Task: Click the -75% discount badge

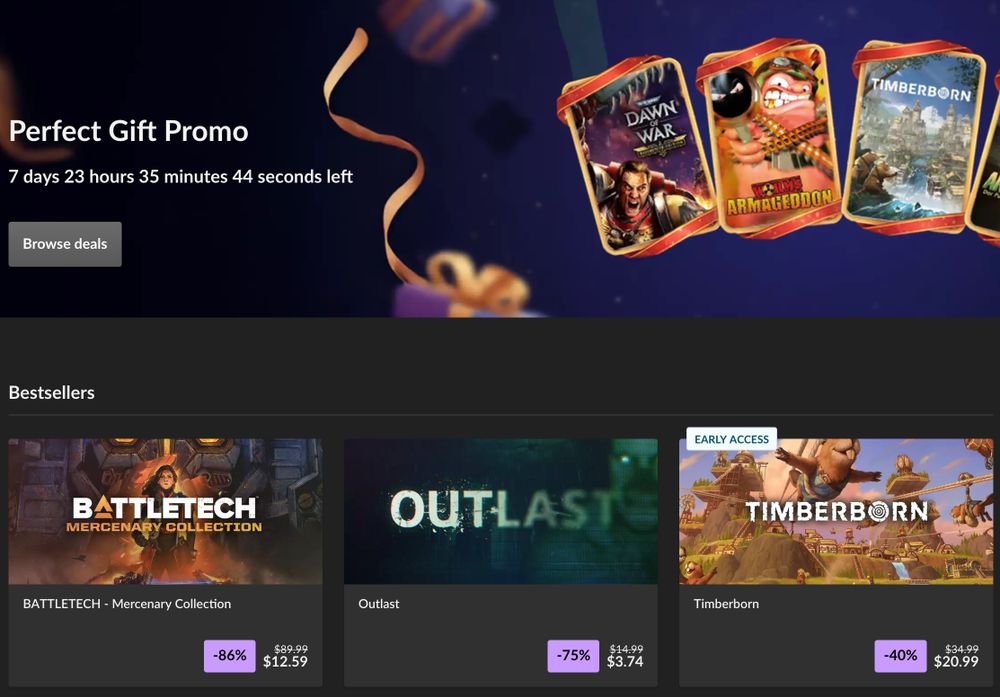Action: click(x=573, y=656)
